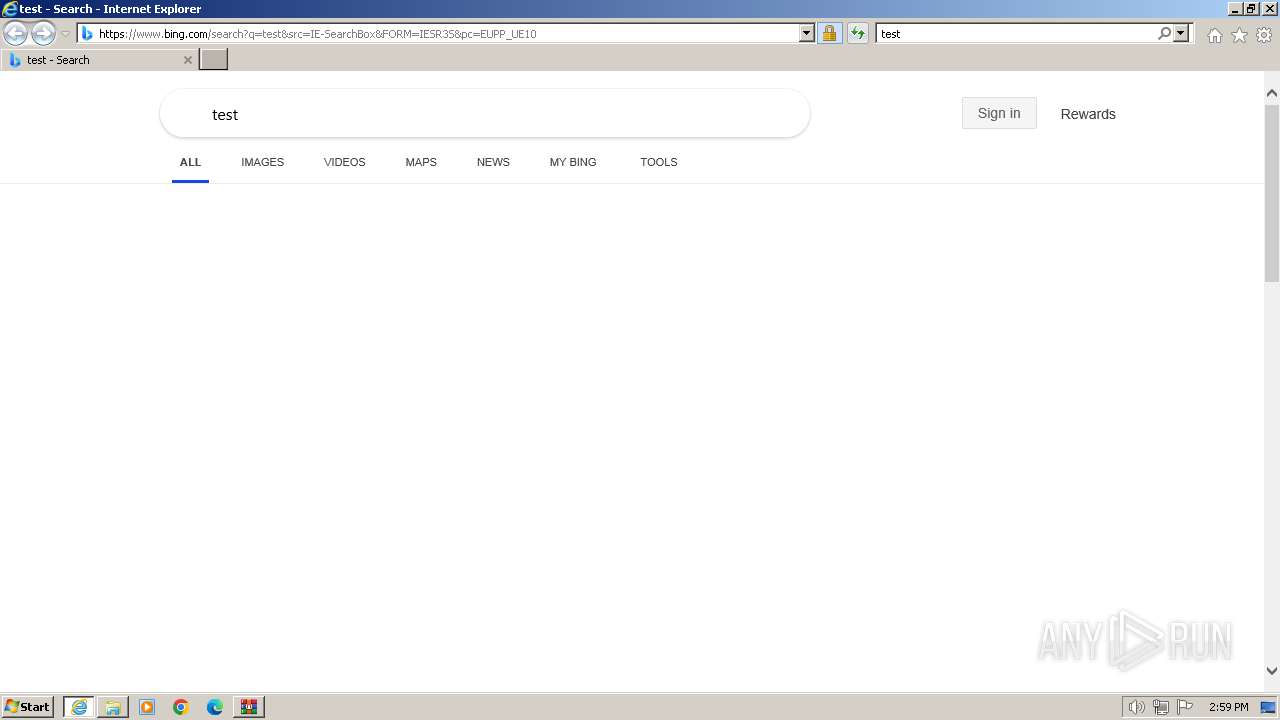The width and height of the screenshot is (1280, 720).
Task: Open a new blank tab
Action: tap(214, 60)
